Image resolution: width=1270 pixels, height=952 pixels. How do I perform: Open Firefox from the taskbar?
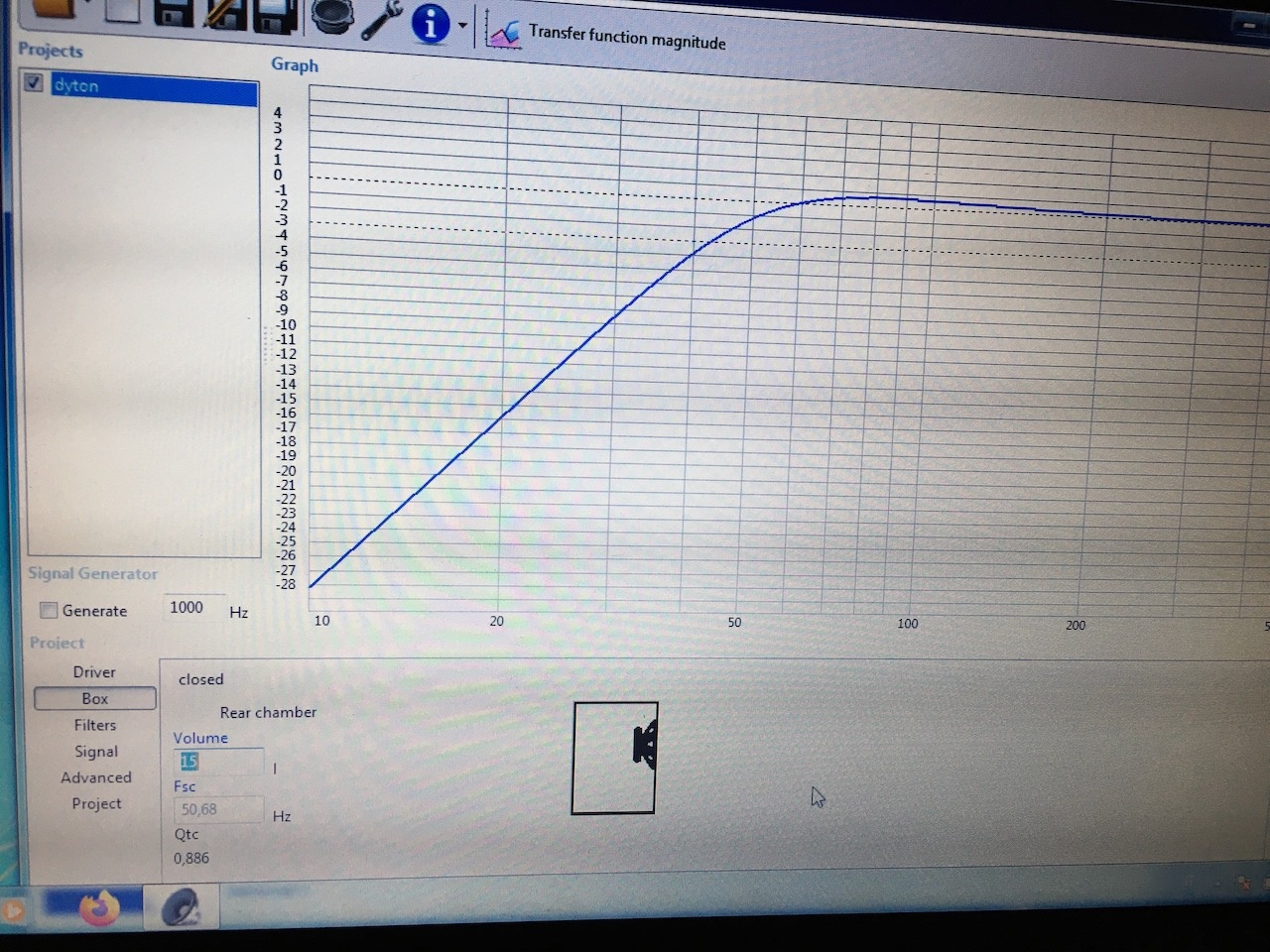[99, 906]
